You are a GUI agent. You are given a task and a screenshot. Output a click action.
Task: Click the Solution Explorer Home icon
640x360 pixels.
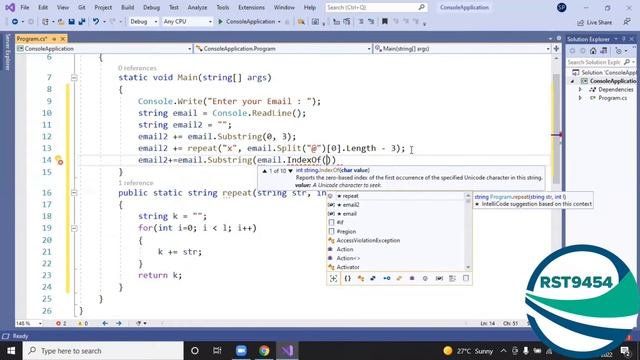(x=593, y=51)
